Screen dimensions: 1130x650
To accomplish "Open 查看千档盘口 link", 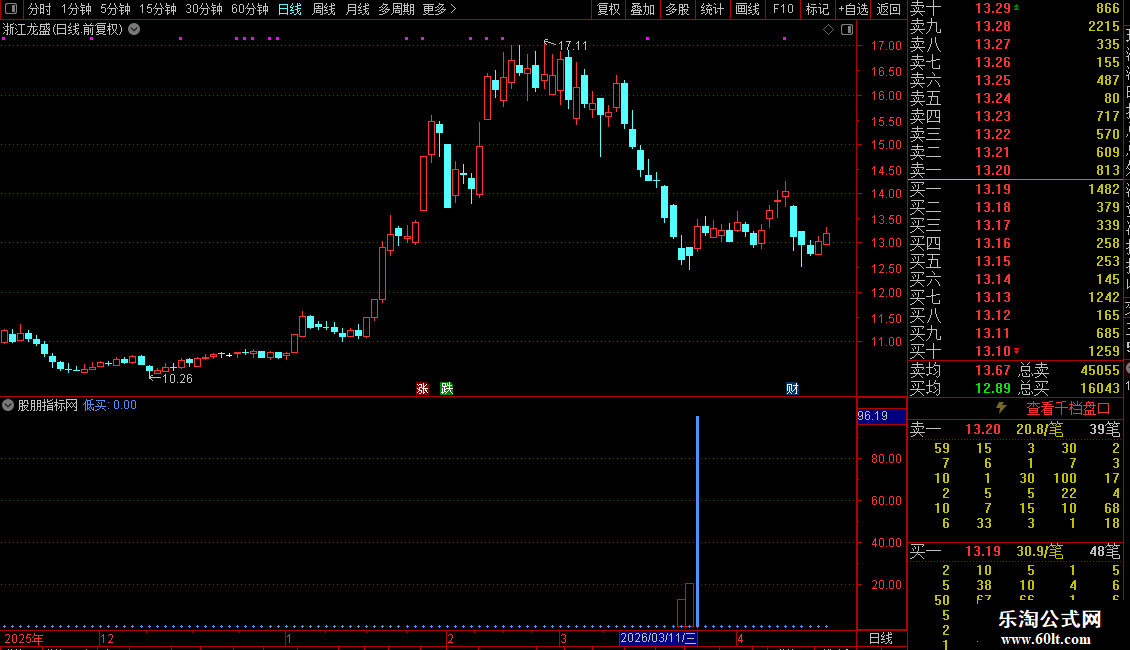I will [1068, 409].
